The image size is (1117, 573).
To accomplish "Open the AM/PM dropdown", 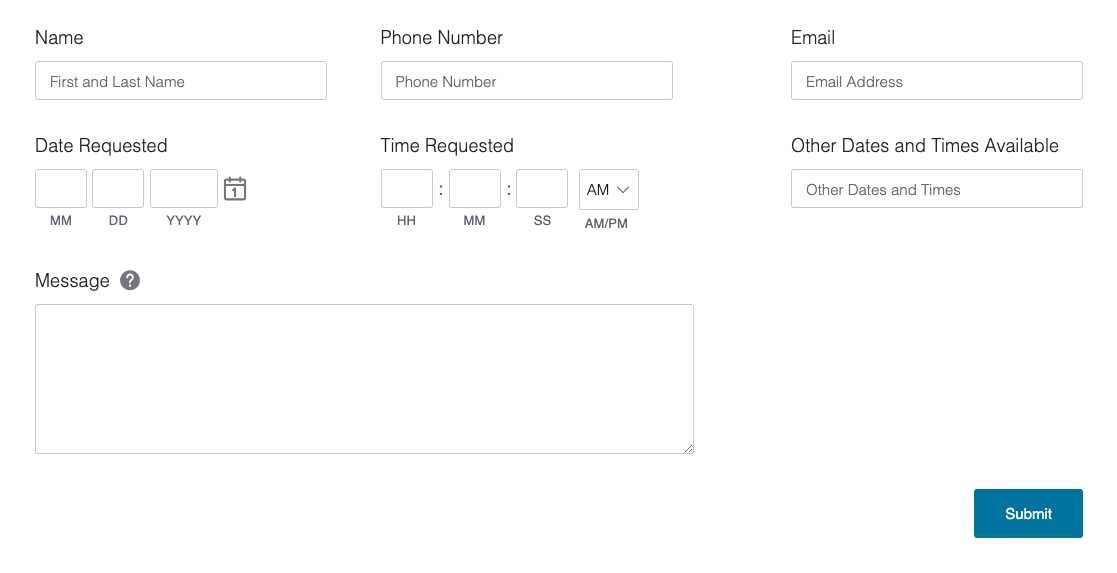I will coord(608,189).
